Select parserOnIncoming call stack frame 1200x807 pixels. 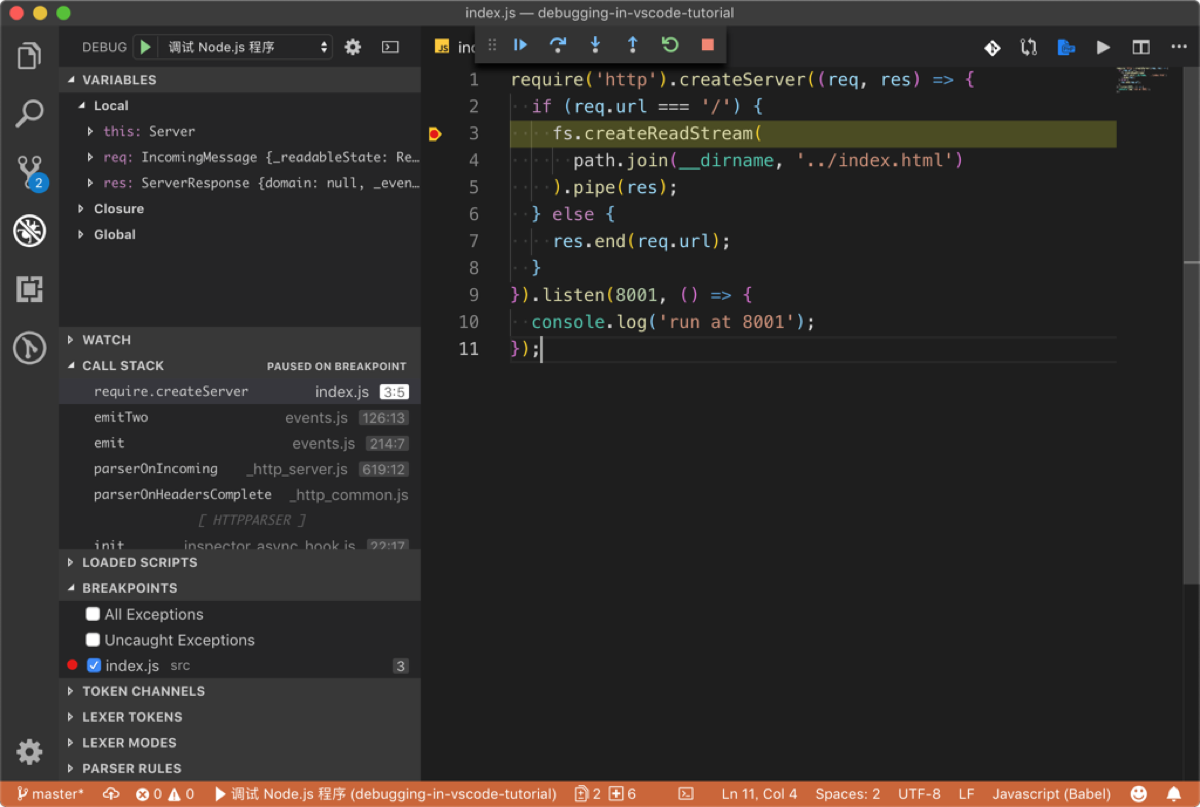point(155,469)
